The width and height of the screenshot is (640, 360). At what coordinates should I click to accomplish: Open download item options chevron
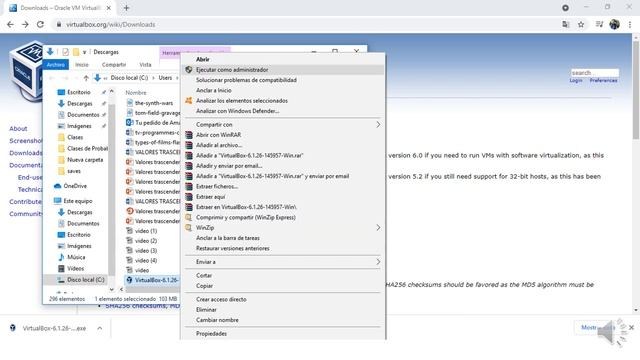pyautogui.click(x=100, y=328)
